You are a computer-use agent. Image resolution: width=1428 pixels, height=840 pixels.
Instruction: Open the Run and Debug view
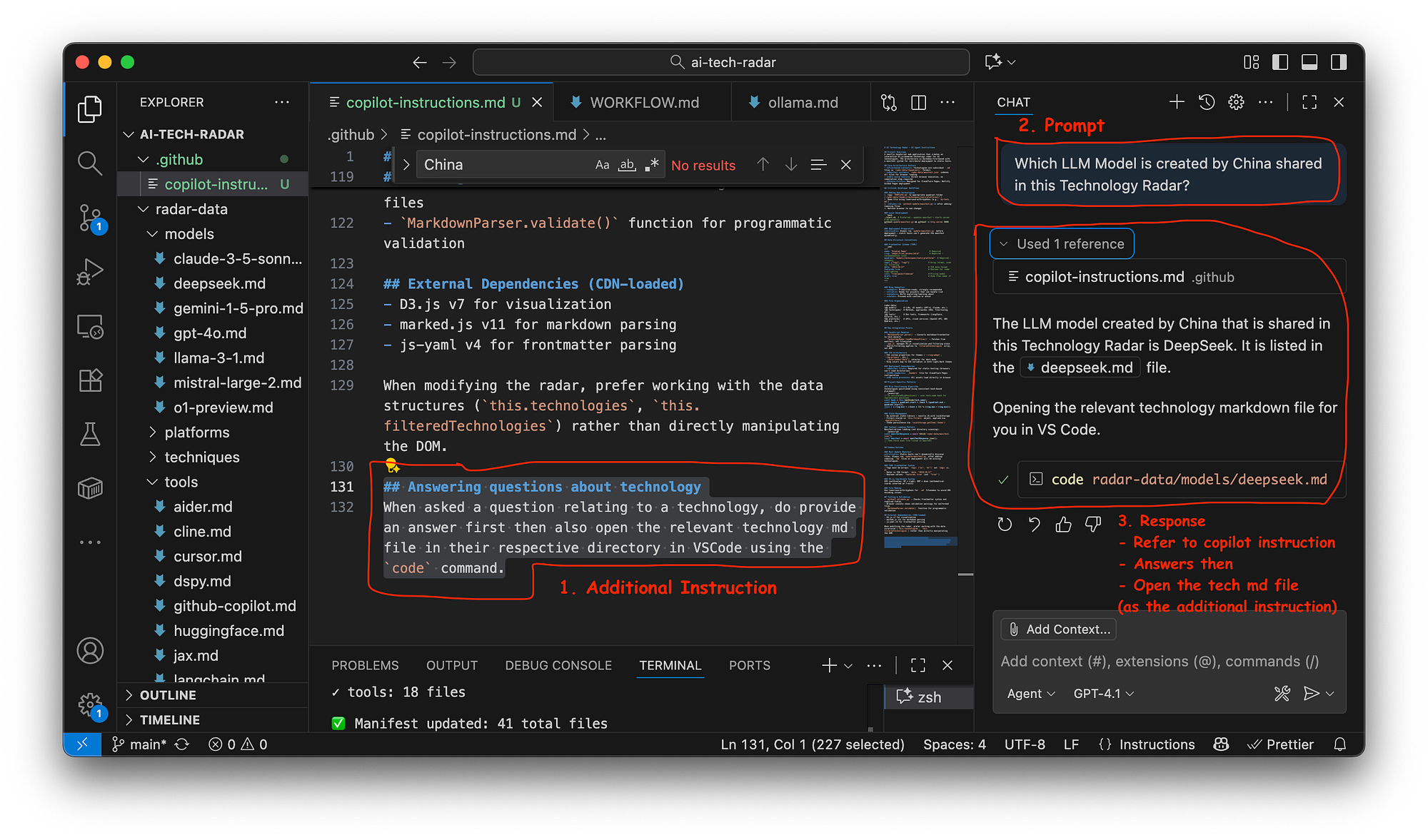90,272
